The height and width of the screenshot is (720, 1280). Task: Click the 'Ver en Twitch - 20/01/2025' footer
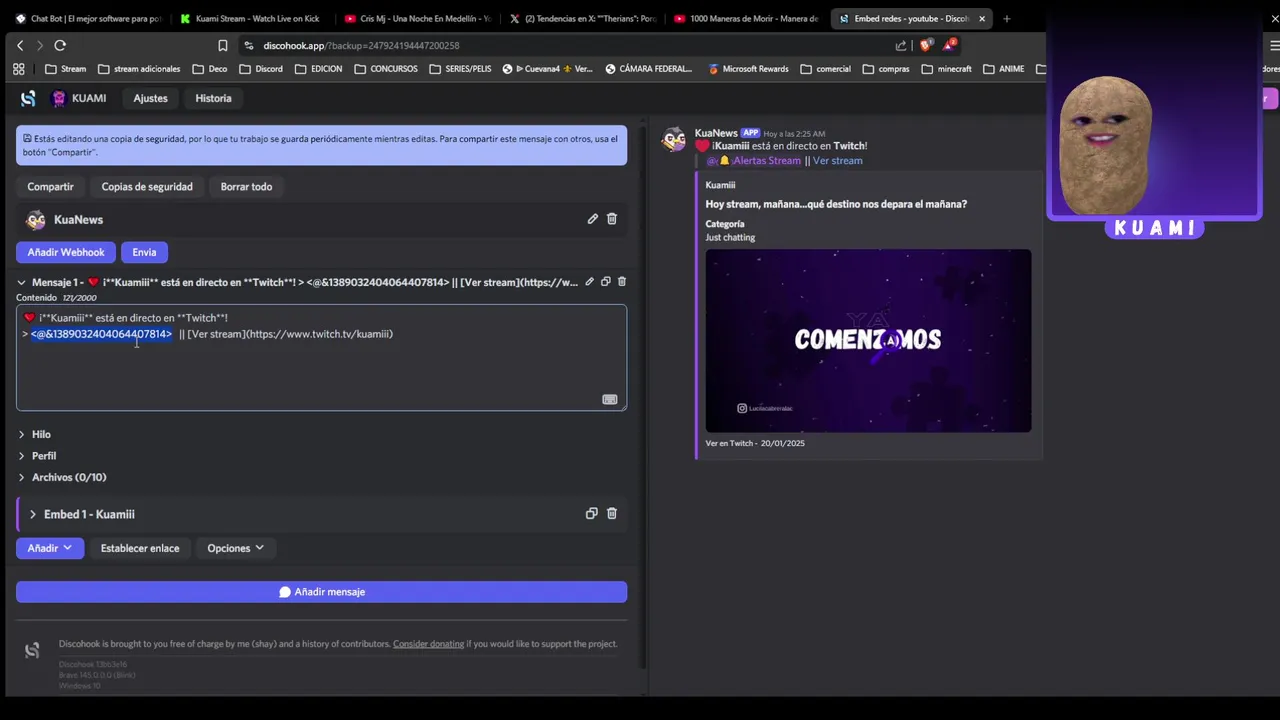(755, 443)
